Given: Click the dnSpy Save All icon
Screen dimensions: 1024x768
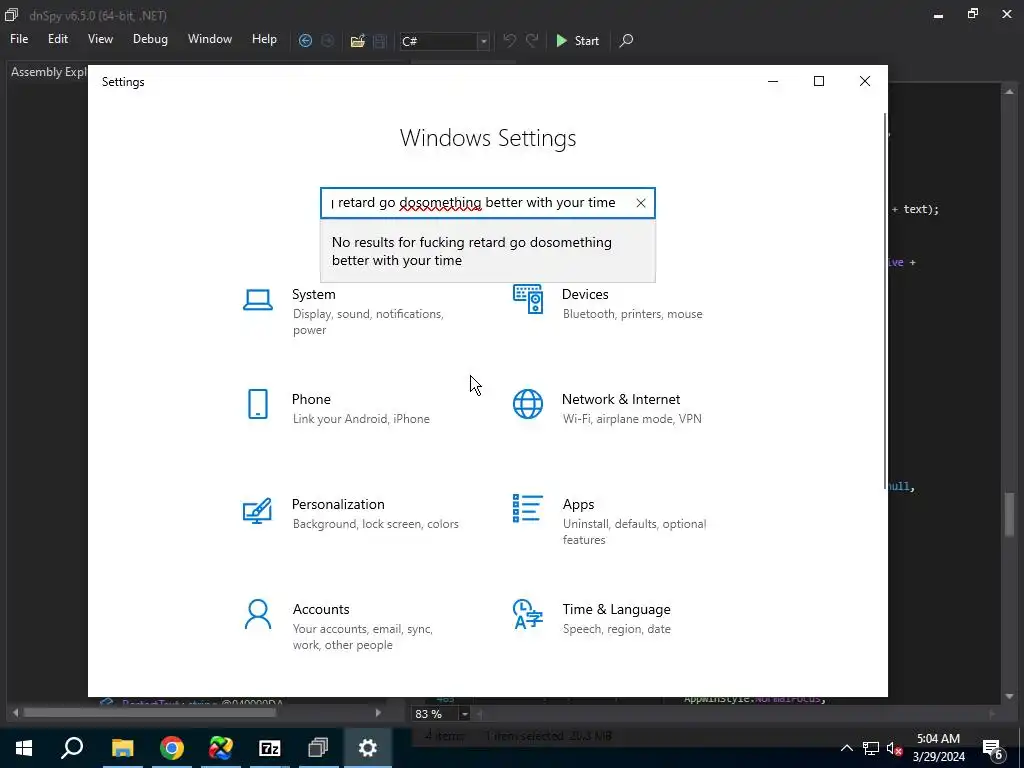Looking at the screenshot, I should click(380, 40).
